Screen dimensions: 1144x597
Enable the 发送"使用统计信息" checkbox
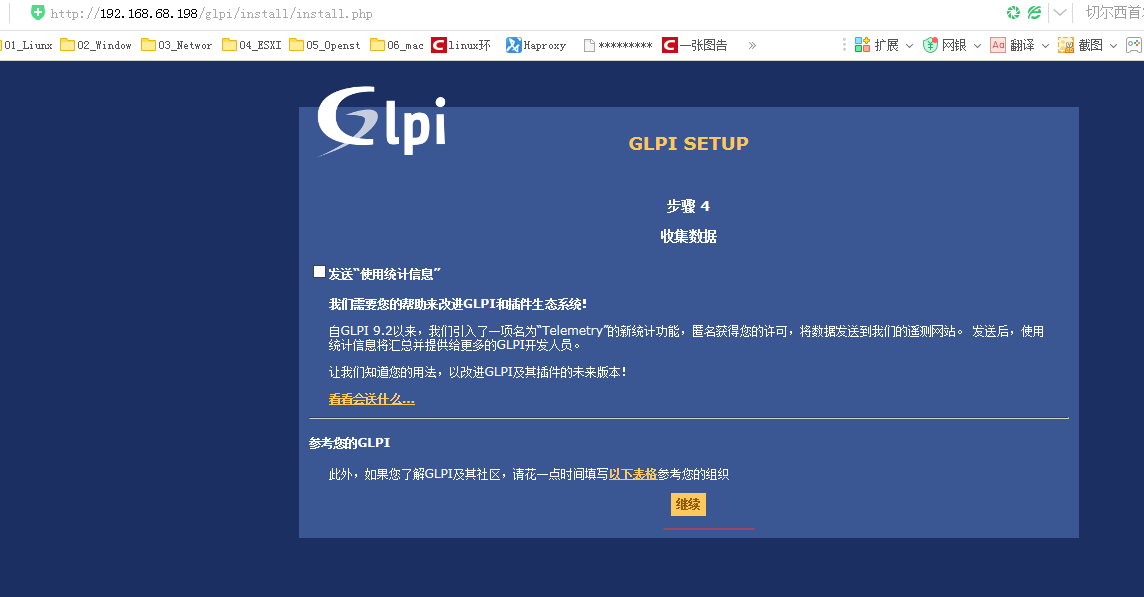[x=320, y=272]
